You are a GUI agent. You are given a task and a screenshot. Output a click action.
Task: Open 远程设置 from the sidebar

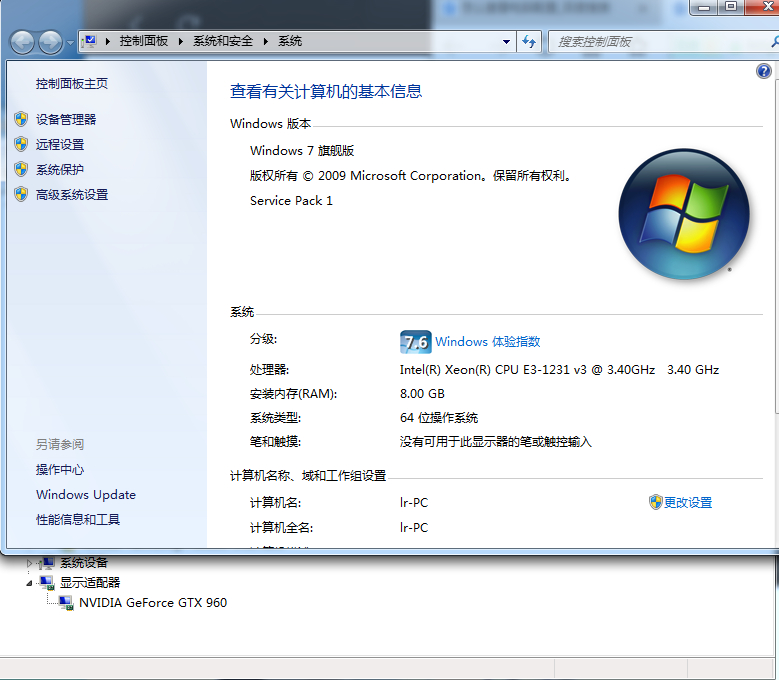click(60, 145)
